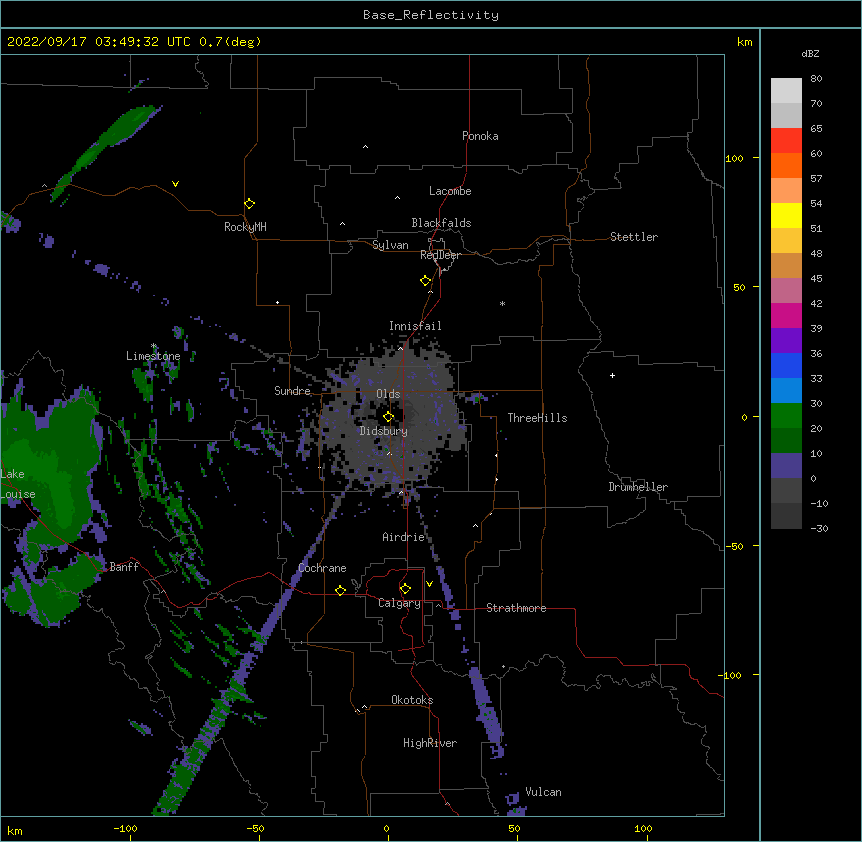Click the RedDeer city label
862x842 pixels.
(440, 255)
